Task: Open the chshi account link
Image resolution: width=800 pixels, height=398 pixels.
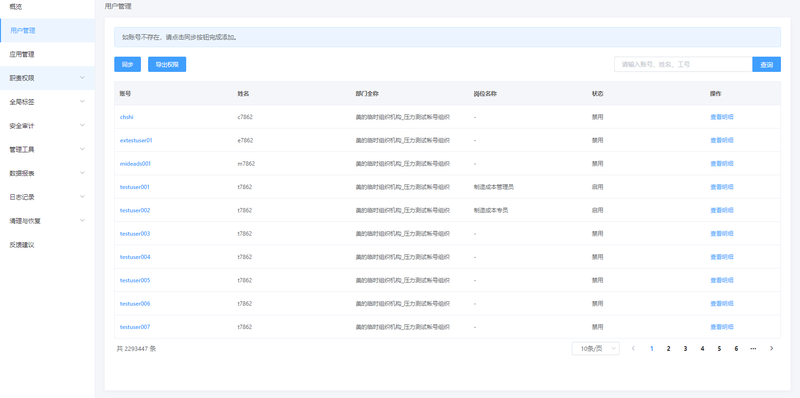Action: click(x=127, y=117)
